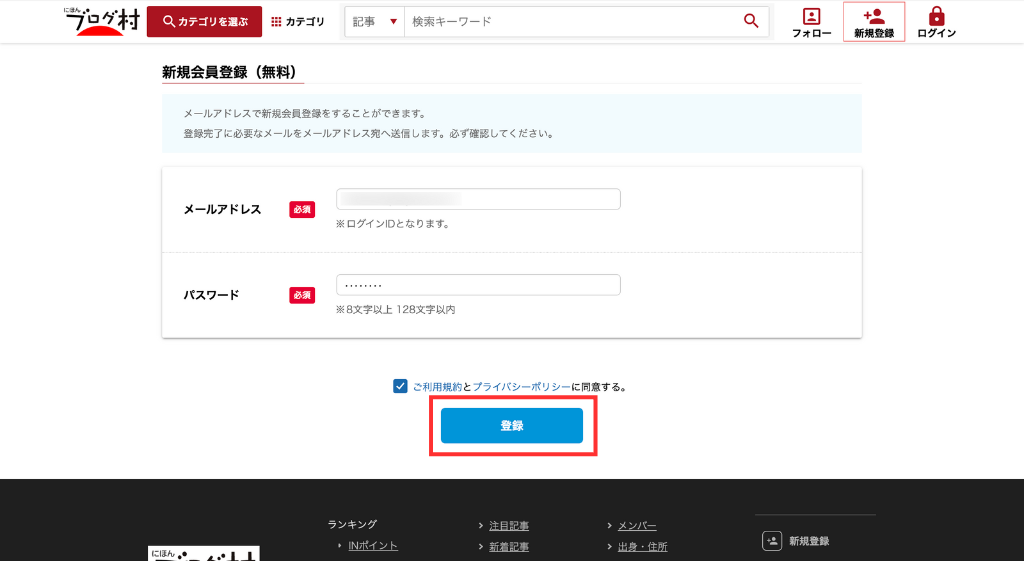Click the メールアドレス input field

(478, 199)
